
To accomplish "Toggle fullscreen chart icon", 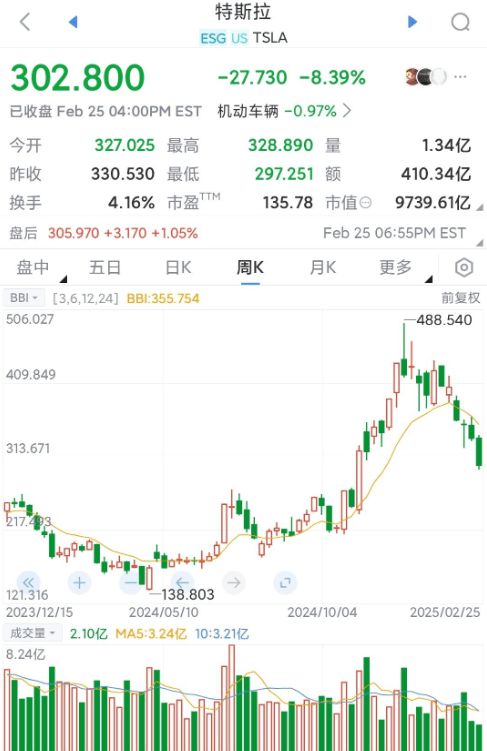I will (285, 582).
